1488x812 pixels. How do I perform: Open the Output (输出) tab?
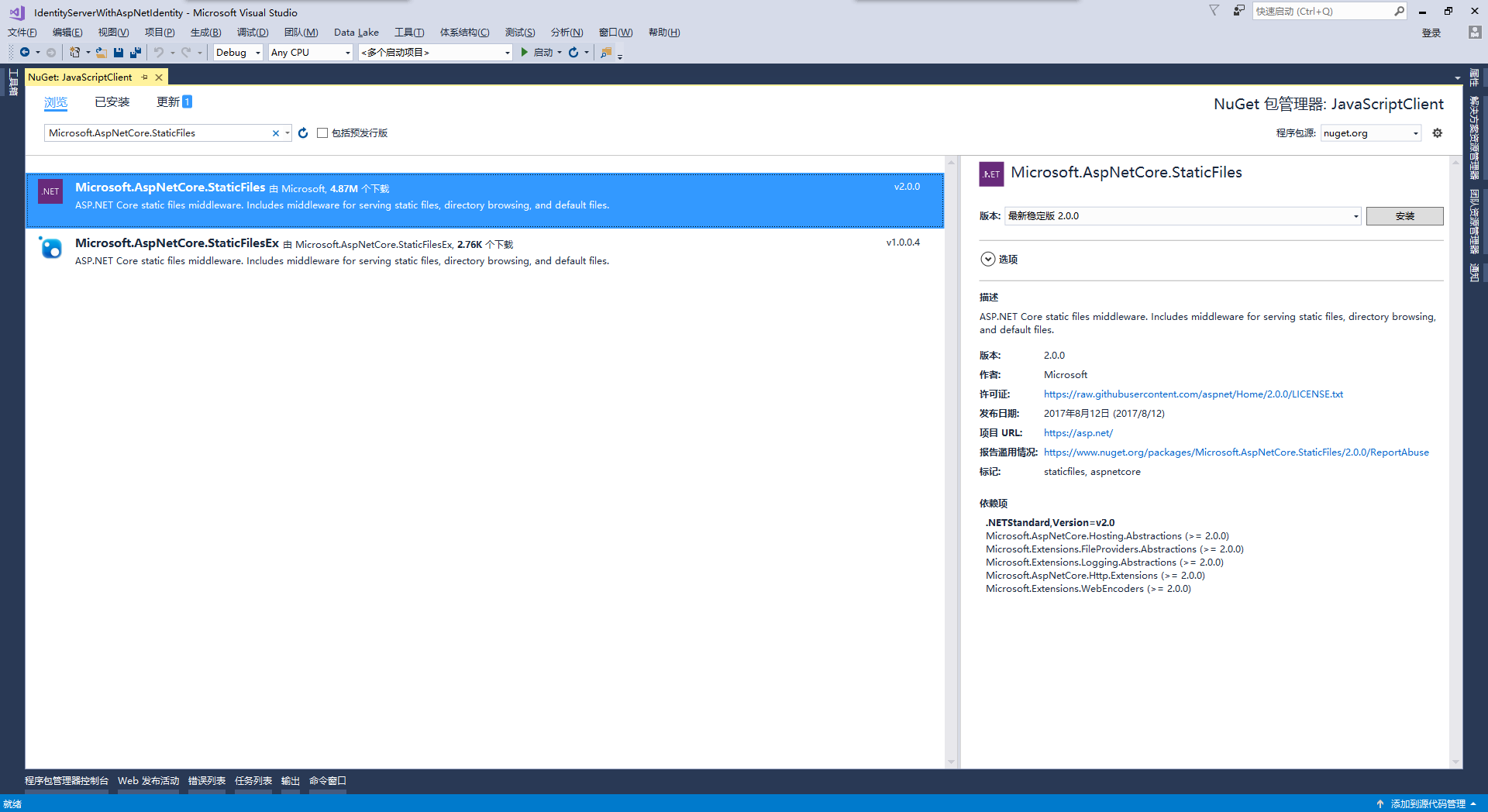point(291,781)
